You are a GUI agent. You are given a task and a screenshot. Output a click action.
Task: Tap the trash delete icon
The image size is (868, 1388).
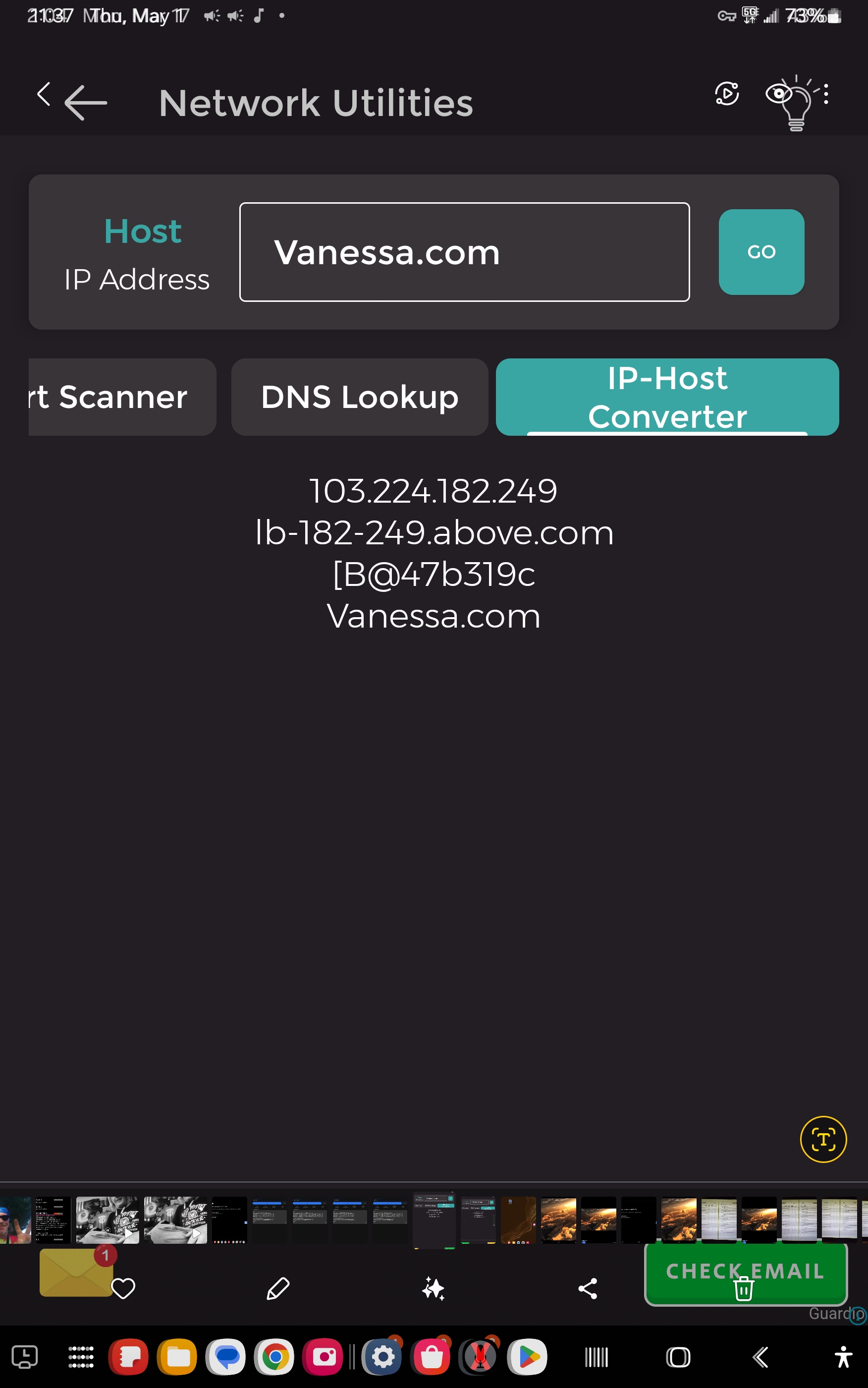744,1288
